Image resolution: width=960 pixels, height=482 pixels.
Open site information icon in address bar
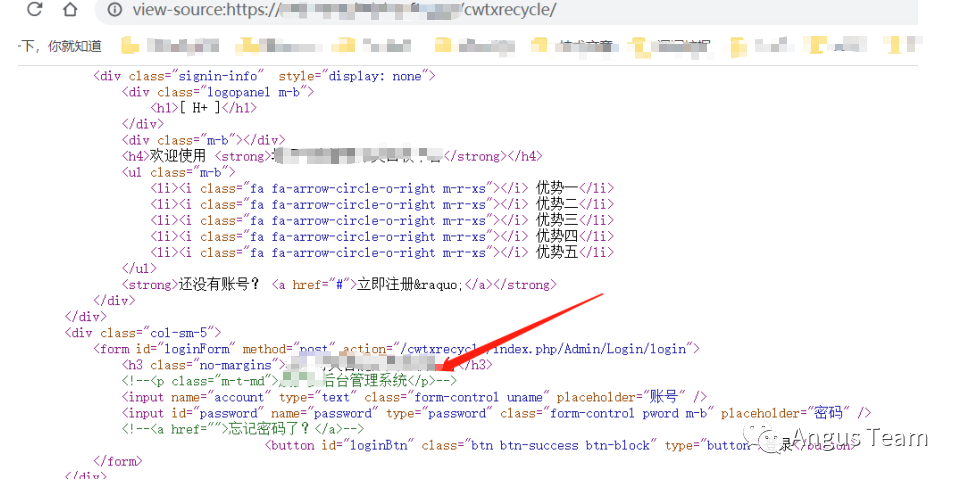click(114, 10)
